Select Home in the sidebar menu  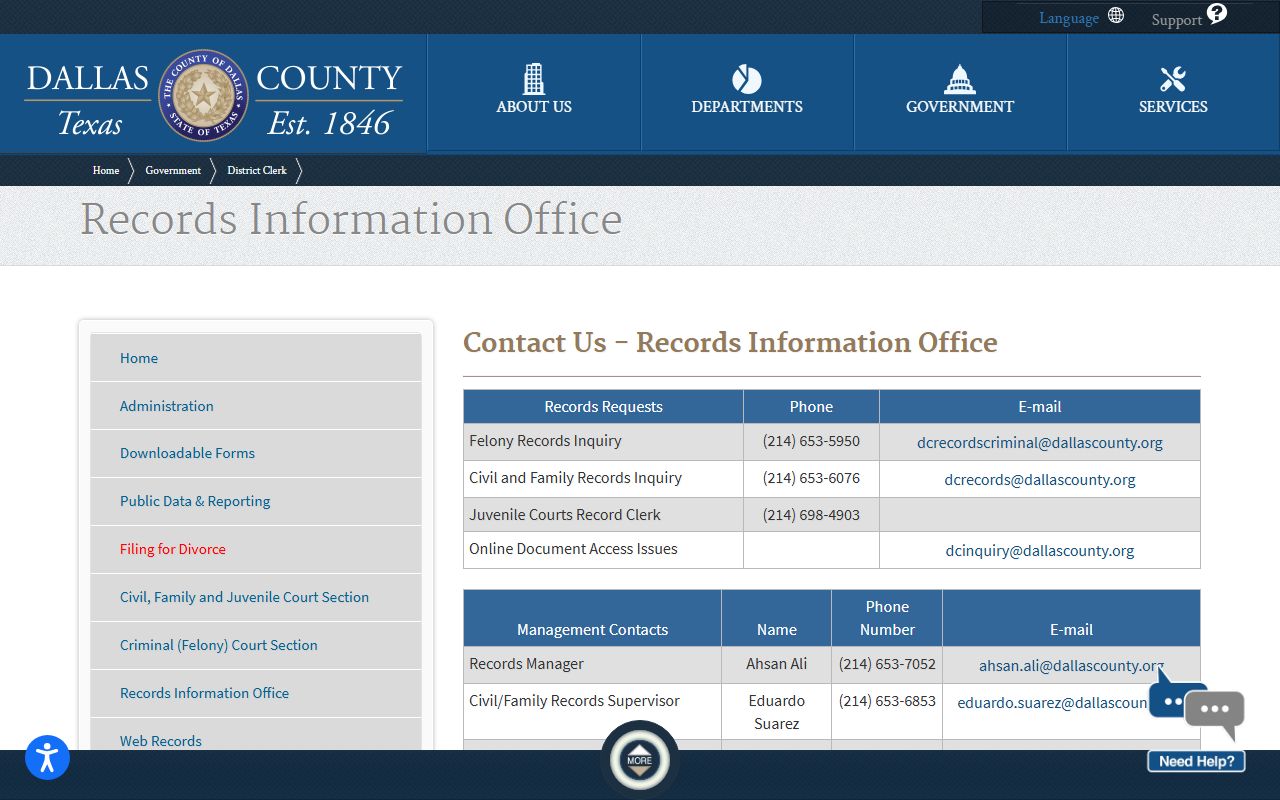pos(256,358)
